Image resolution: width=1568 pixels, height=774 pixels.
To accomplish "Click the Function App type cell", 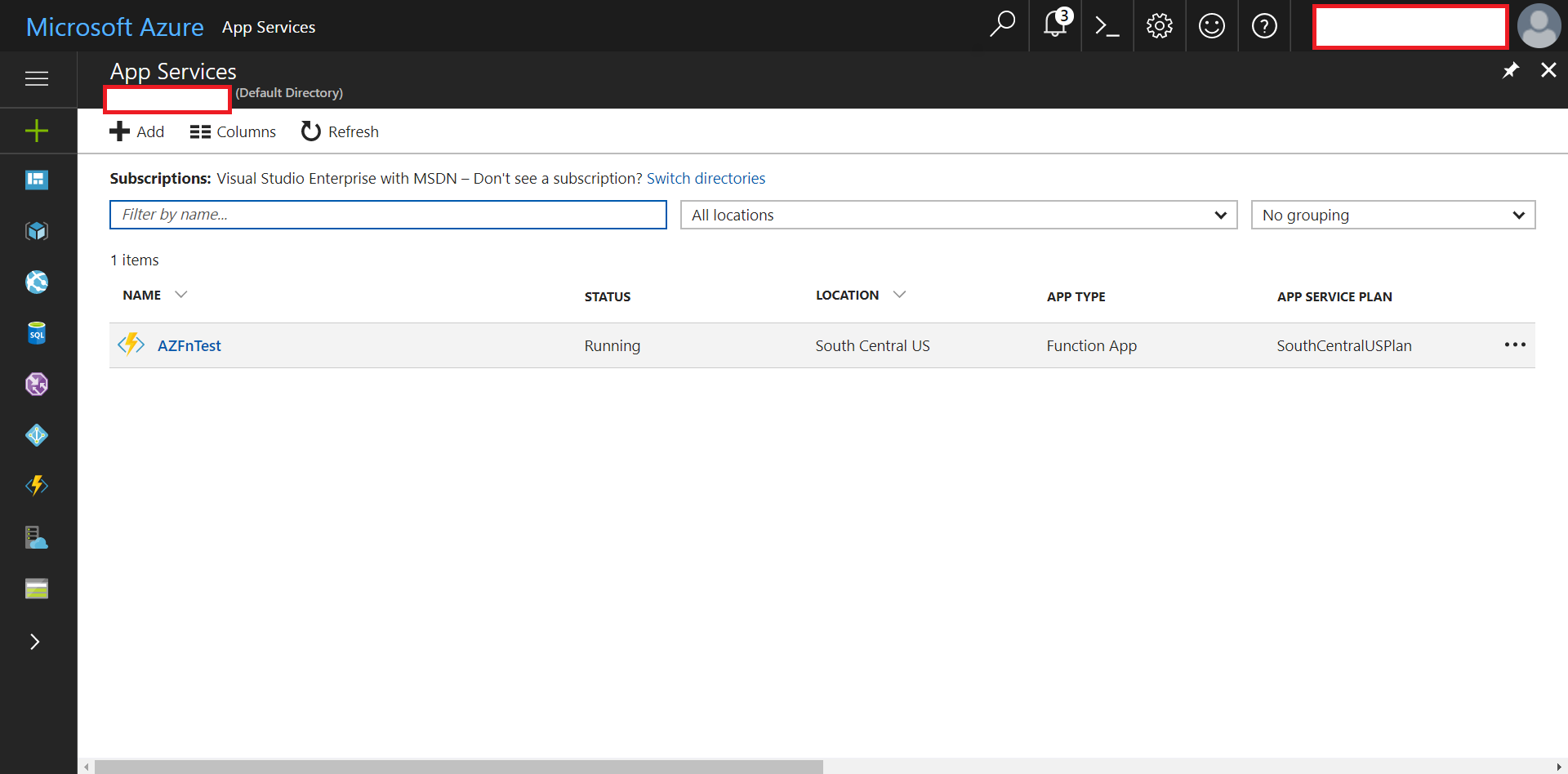I will [1091, 345].
